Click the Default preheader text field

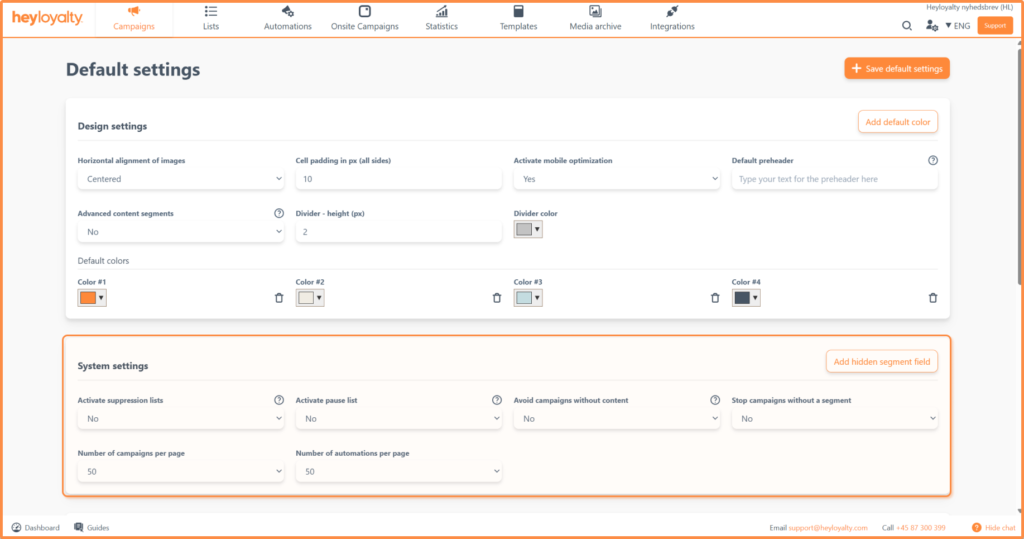(834, 179)
